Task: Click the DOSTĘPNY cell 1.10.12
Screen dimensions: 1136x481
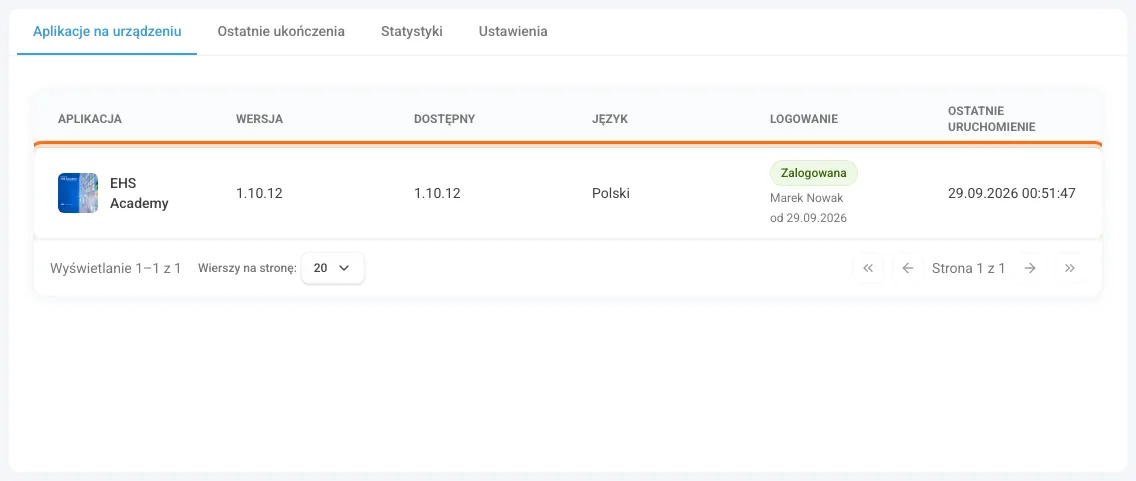Action: click(437, 193)
